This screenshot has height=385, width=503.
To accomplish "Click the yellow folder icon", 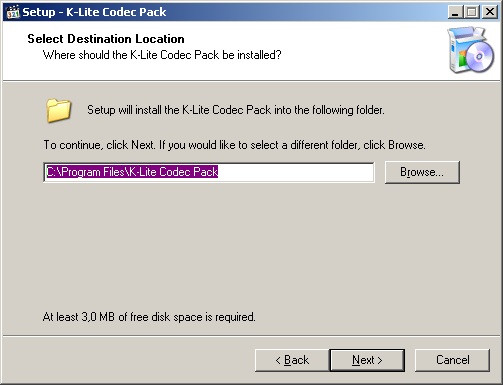I will click(x=59, y=110).
